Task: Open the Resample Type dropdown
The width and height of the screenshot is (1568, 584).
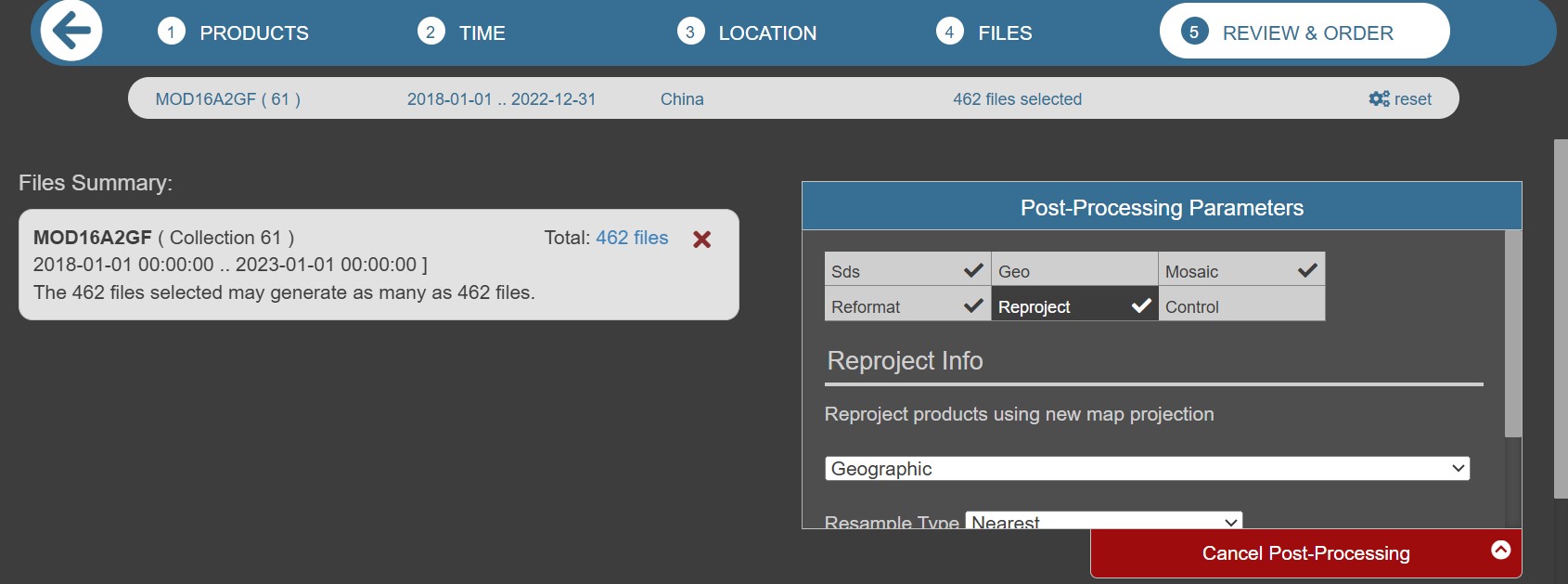Action: (x=1103, y=521)
